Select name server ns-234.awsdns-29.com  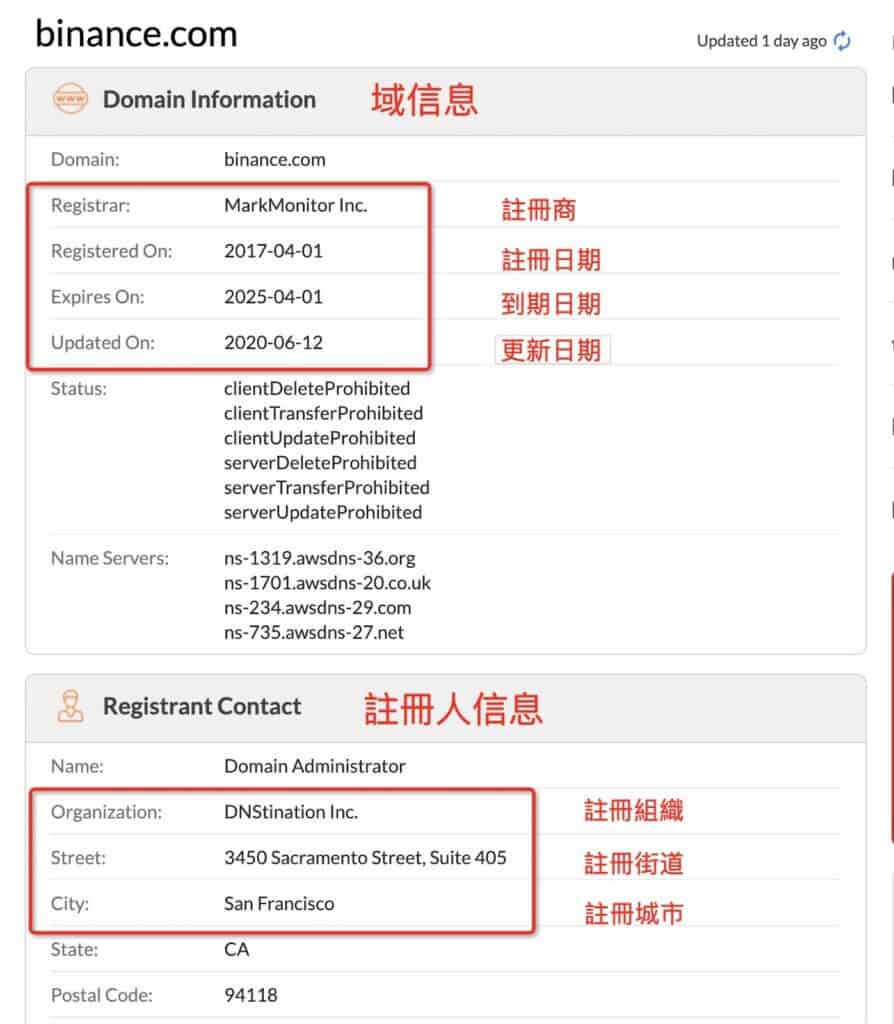tap(317, 608)
